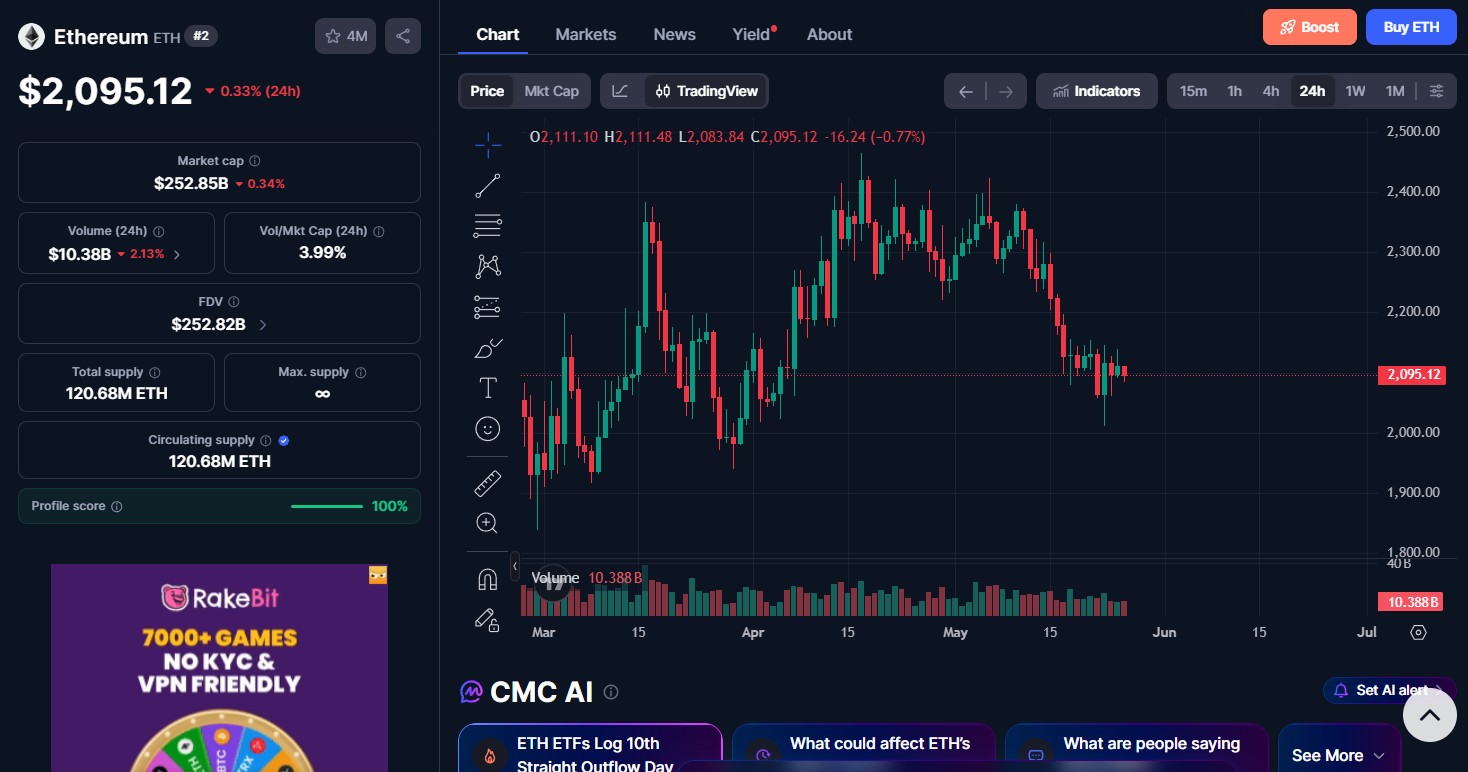Select the trend line drawing tool

(488, 186)
